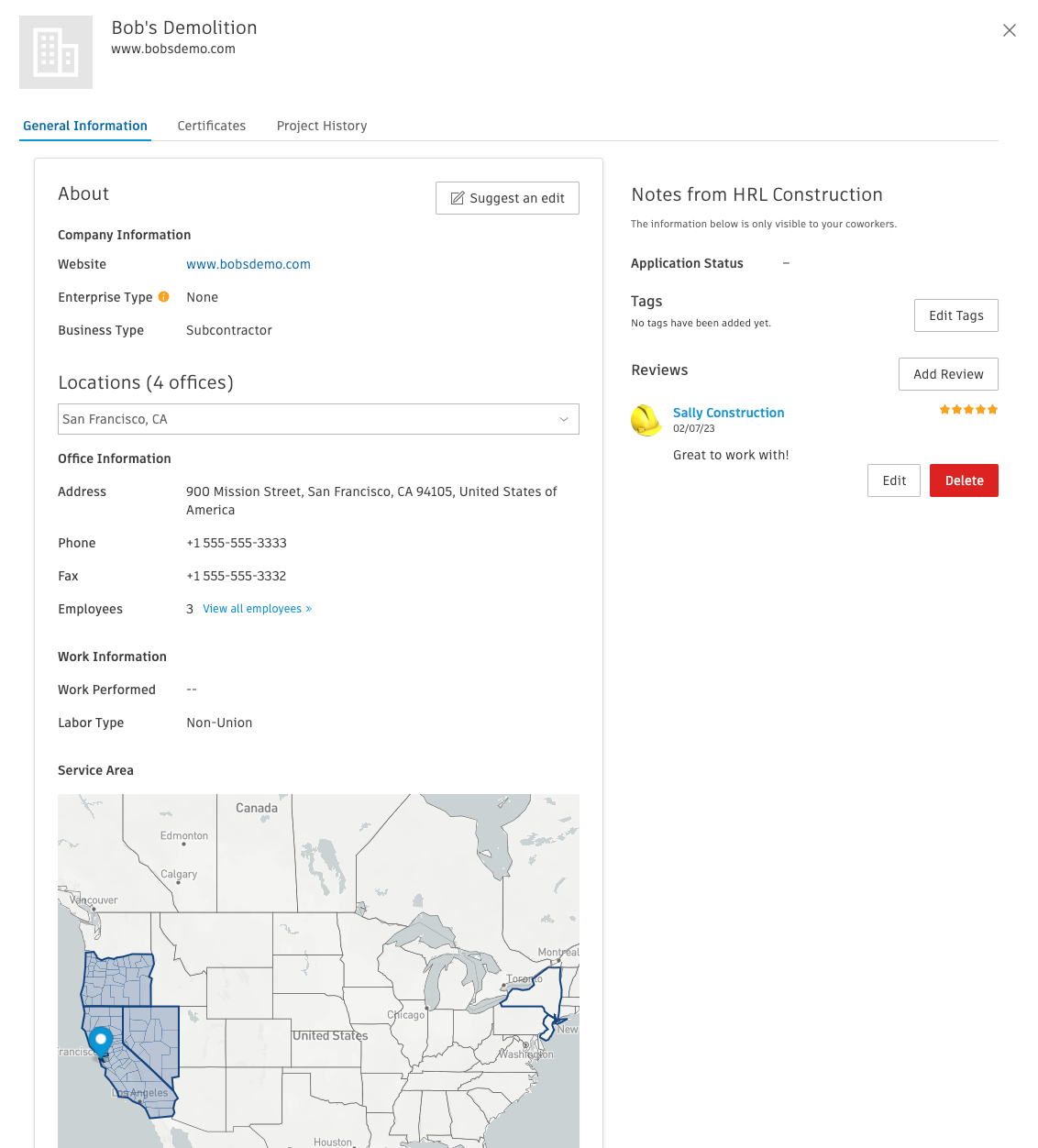Click Add Review
The width and height of the screenshot is (1038, 1148).
(948, 374)
